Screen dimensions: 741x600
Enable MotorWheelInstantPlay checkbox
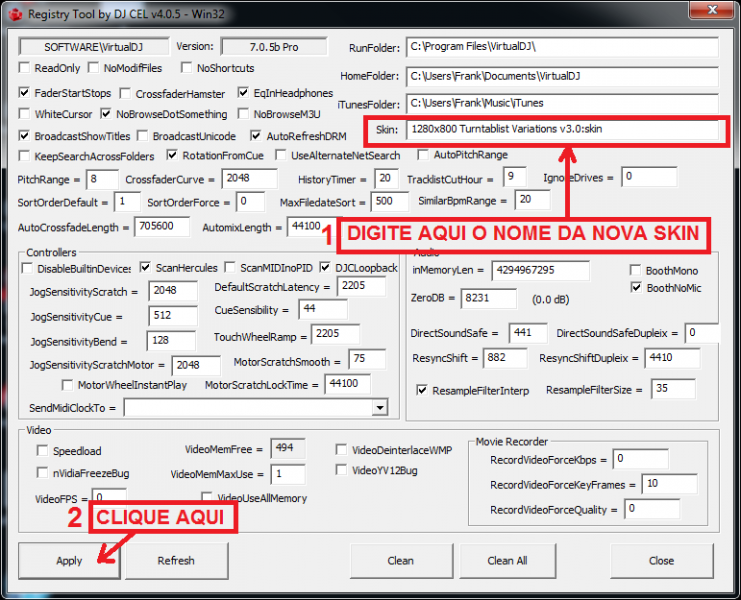tap(68, 385)
